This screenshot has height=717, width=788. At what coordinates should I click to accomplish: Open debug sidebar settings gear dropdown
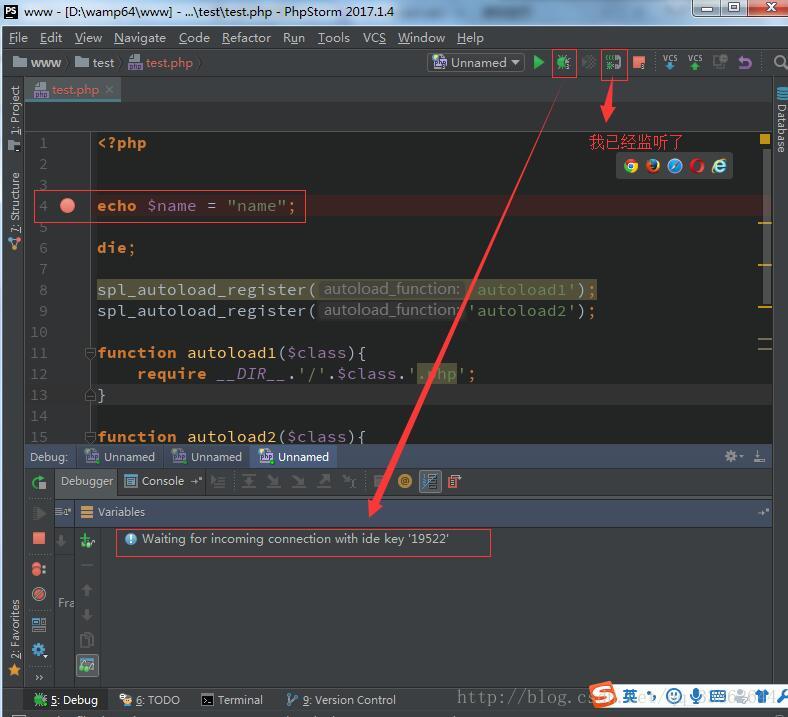pyautogui.click(x=39, y=650)
